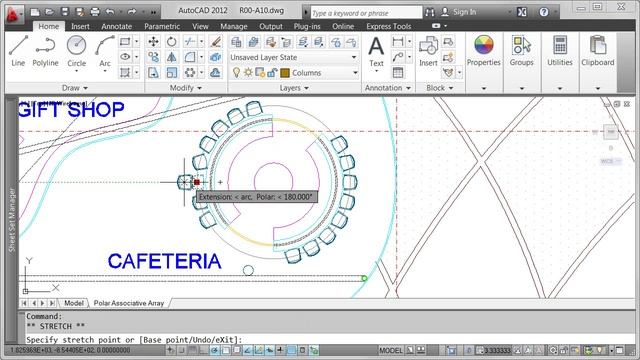640x360 pixels.
Task: Toggle Quick Properties in status bar
Action: click(302, 350)
